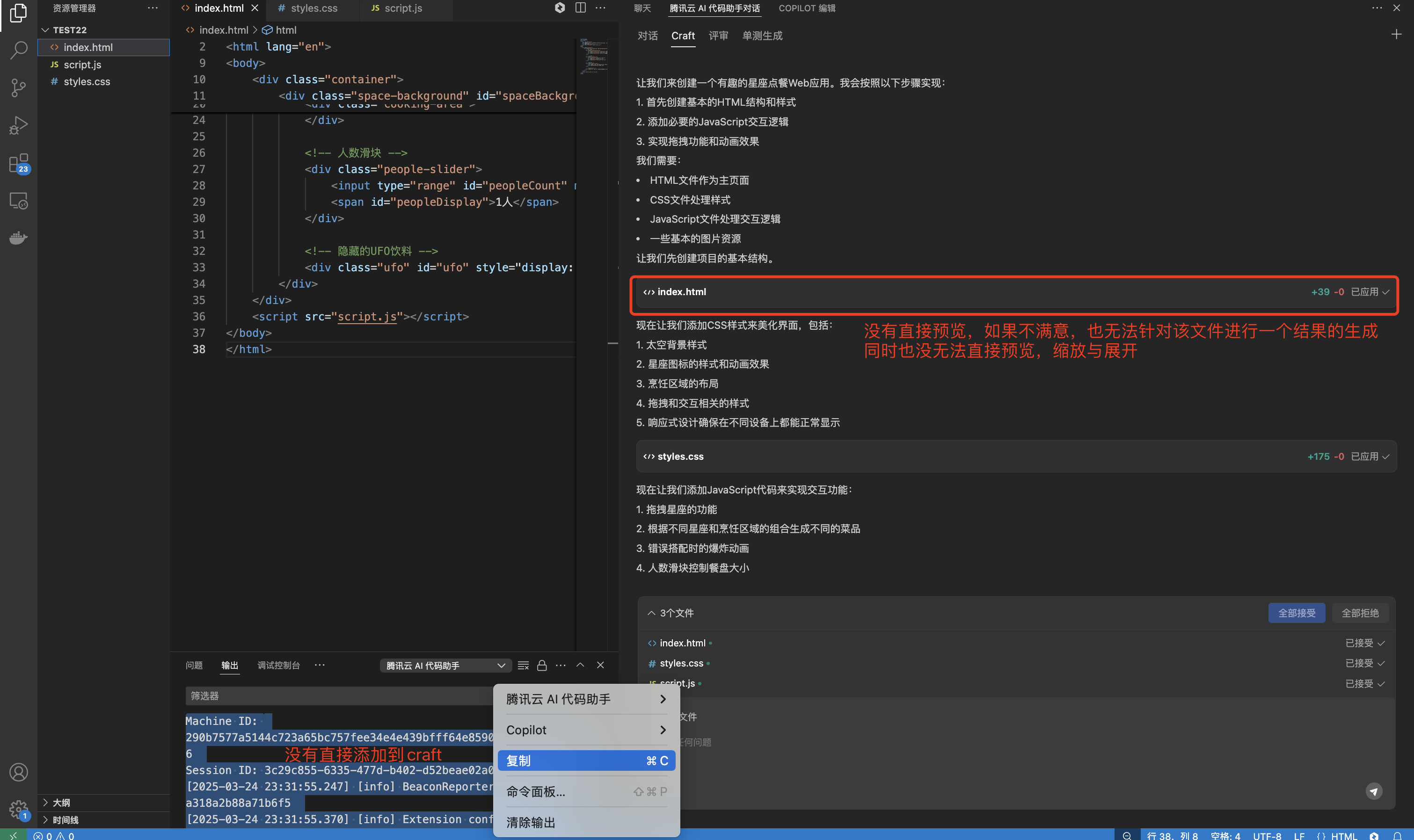Click the split editor icon

pyautogui.click(x=581, y=8)
